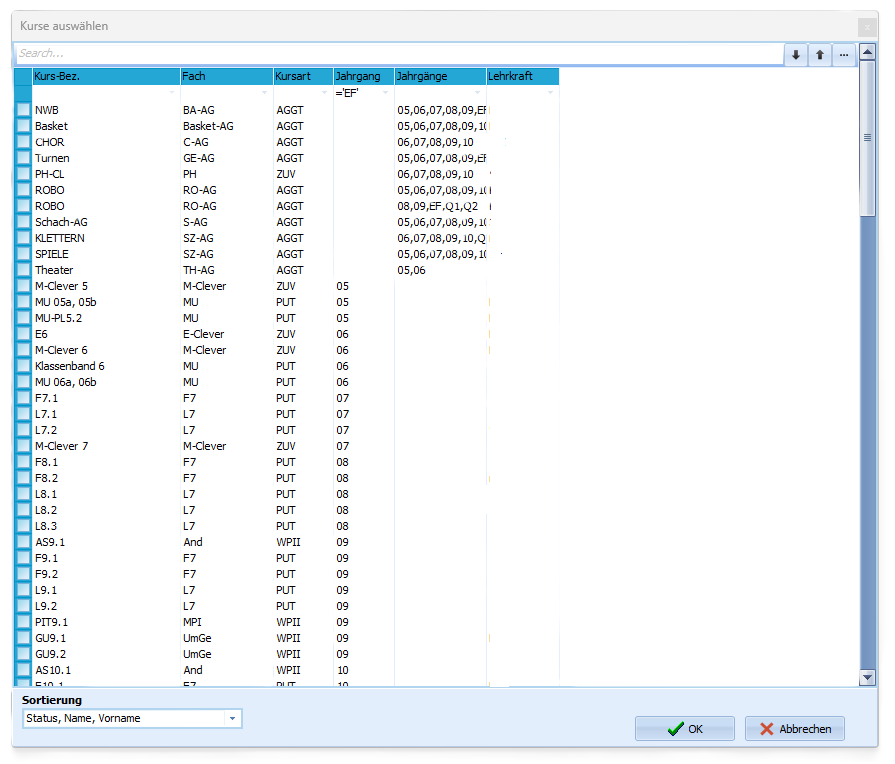
Task: Open the search options ellipsis button
Action: (844, 55)
